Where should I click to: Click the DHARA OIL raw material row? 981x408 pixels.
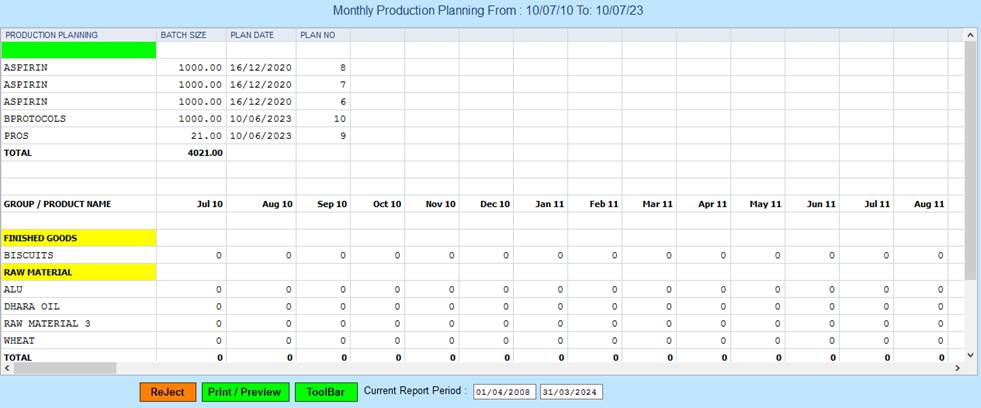(34, 306)
